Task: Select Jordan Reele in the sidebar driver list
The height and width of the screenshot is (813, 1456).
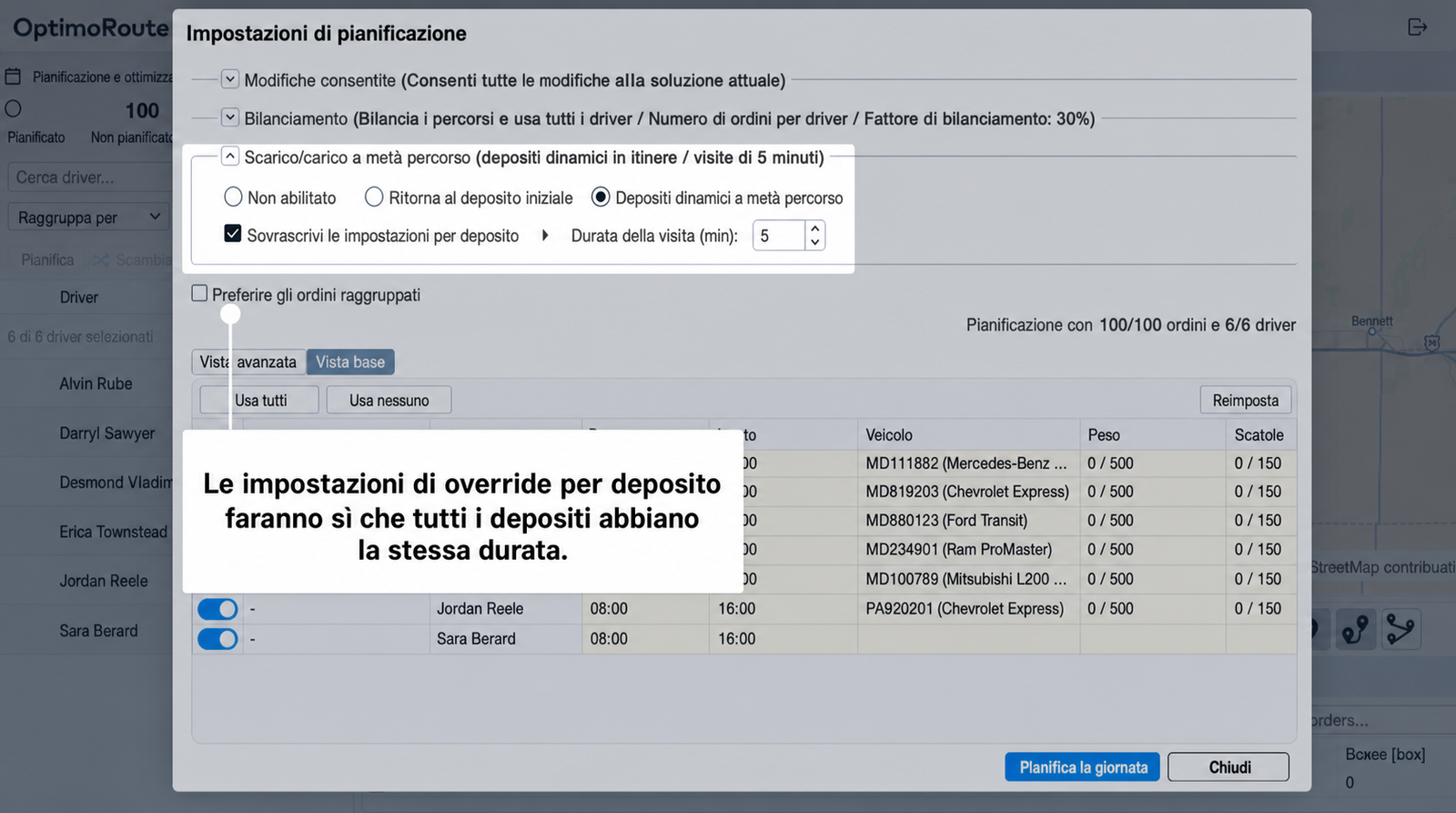Action: [x=103, y=581]
